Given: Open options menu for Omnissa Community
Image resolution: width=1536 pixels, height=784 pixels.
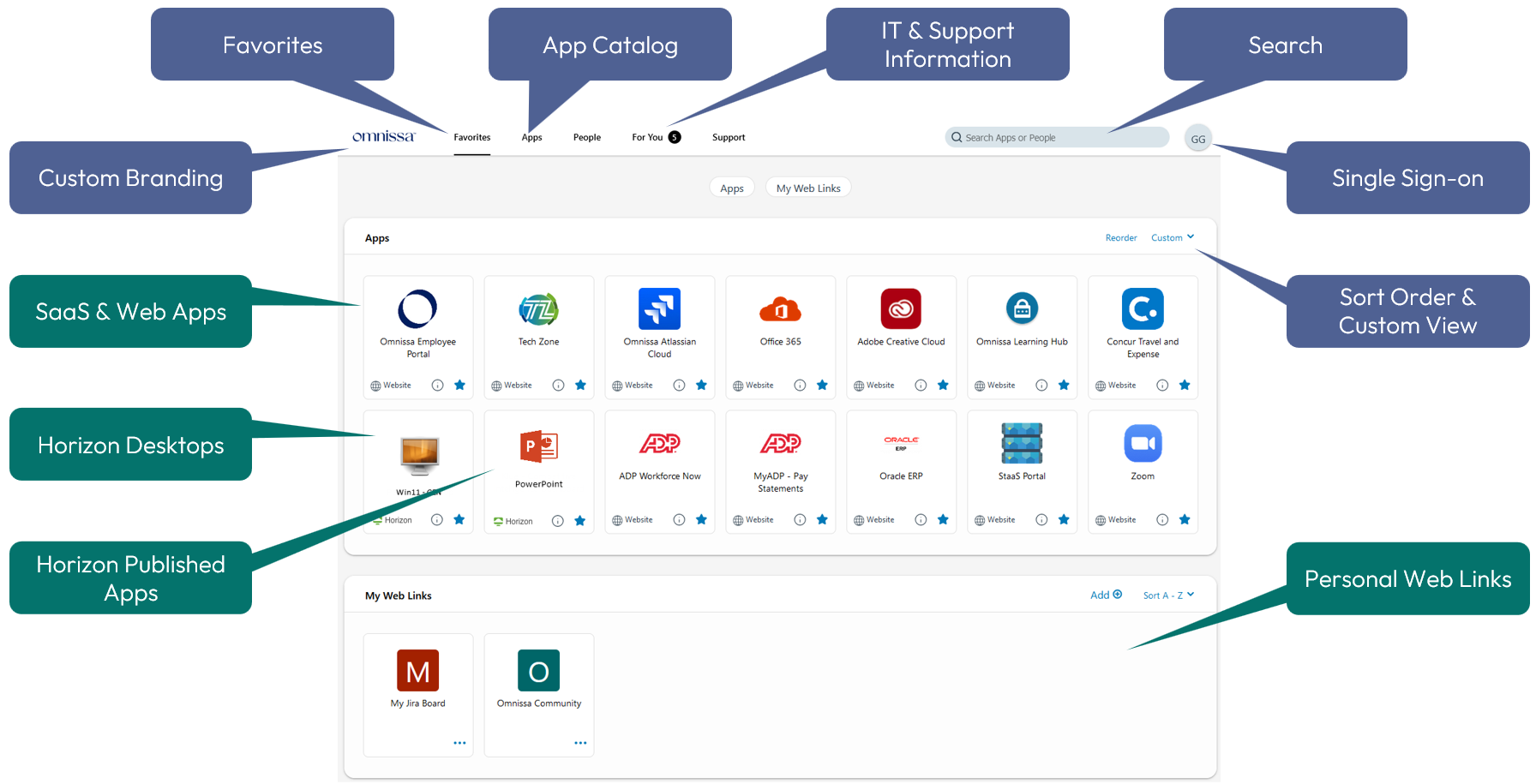Looking at the screenshot, I should click(x=580, y=743).
